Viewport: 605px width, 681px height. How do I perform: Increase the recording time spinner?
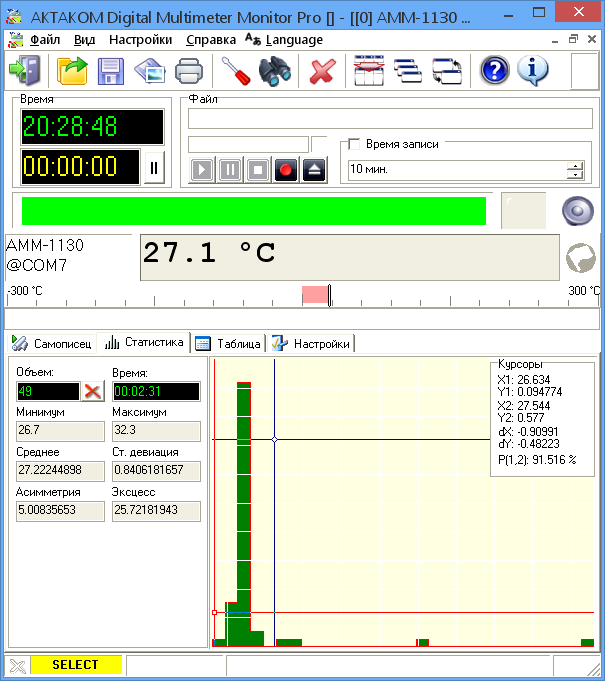[575, 165]
